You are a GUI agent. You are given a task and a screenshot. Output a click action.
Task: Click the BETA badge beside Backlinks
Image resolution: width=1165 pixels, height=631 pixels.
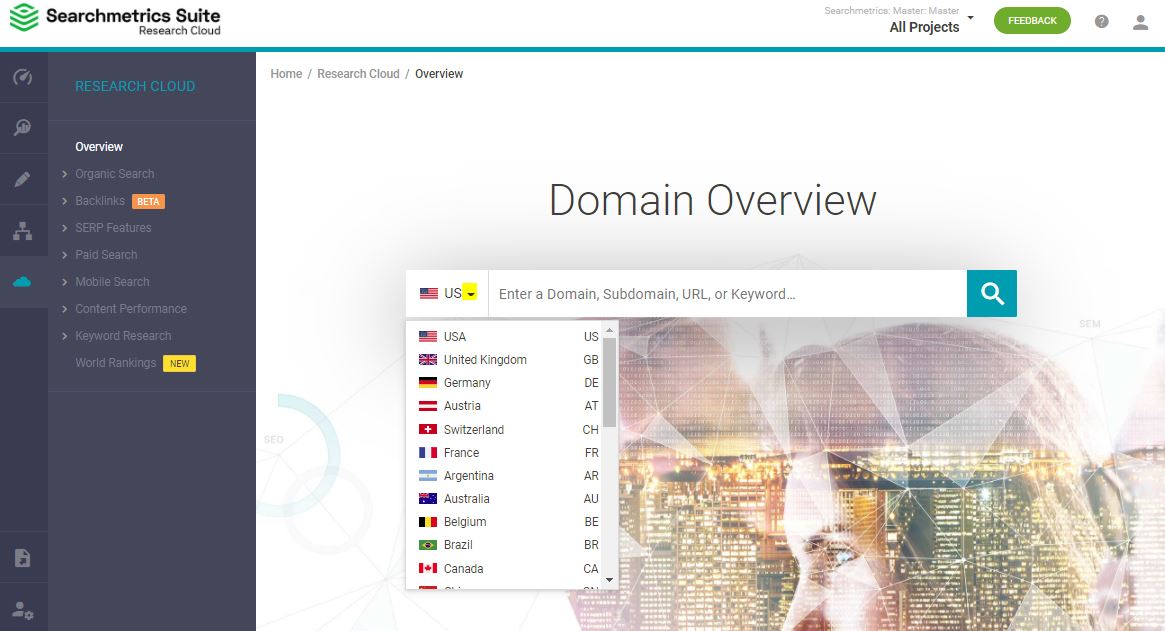coord(148,201)
